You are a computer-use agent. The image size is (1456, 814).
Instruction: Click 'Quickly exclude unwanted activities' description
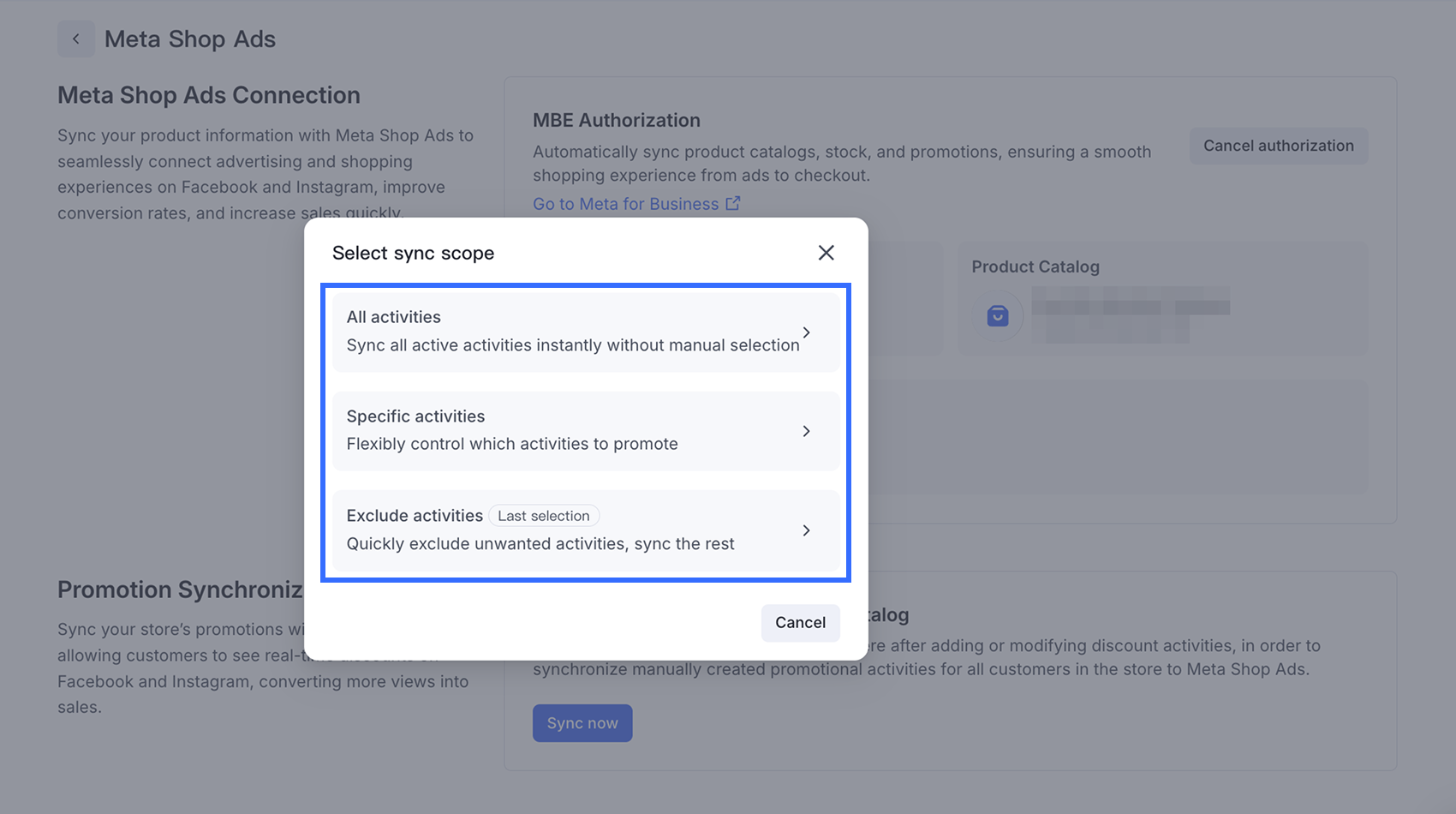click(540, 544)
